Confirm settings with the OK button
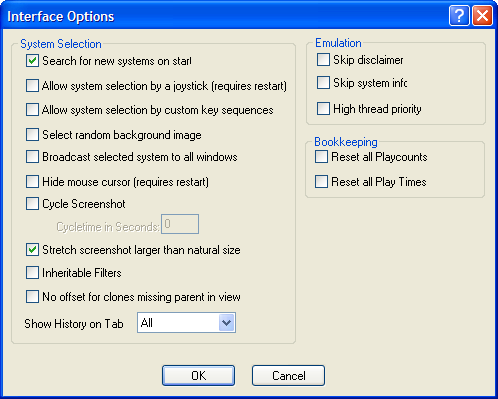 [x=198, y=376]
